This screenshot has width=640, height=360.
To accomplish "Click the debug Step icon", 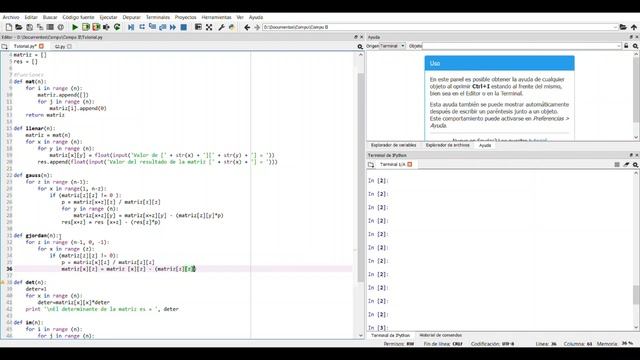I will pos(142,27).
